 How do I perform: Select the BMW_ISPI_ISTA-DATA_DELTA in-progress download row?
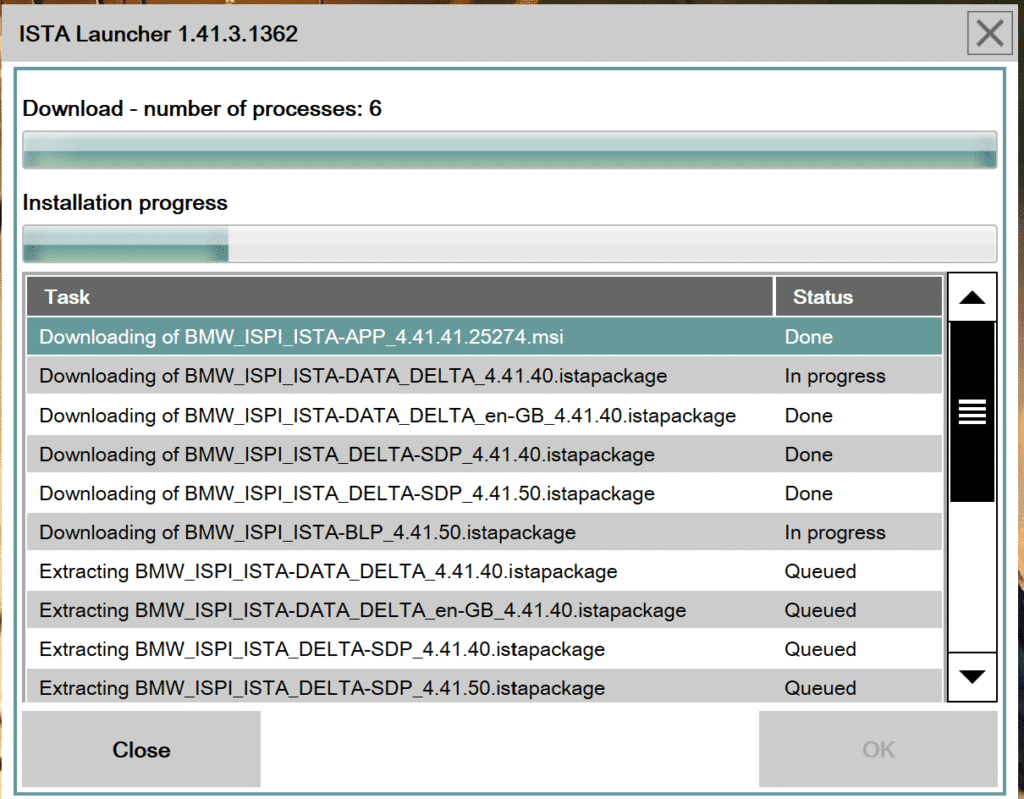click(400, 376)
